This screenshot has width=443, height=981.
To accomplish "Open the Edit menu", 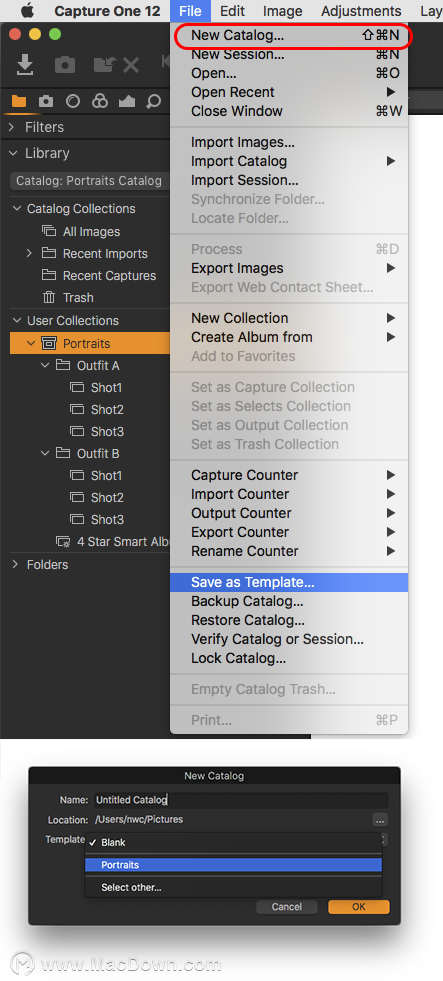I will (232, 11).
